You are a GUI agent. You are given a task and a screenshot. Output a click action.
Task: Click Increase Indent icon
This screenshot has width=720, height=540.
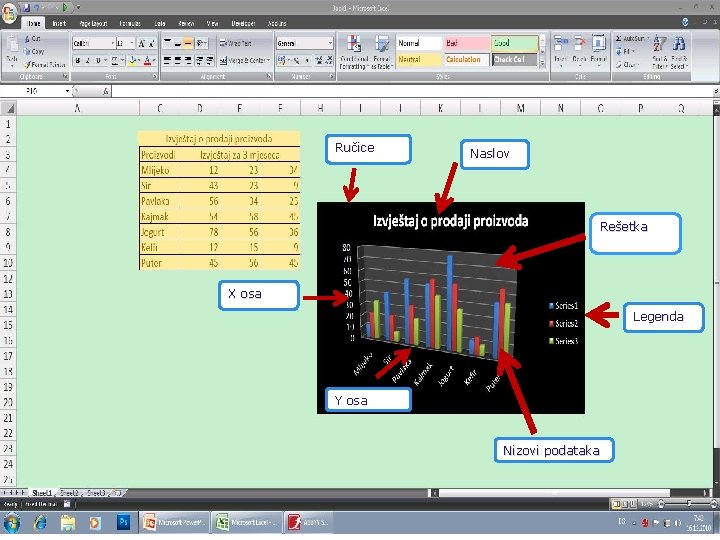[210, 61]
